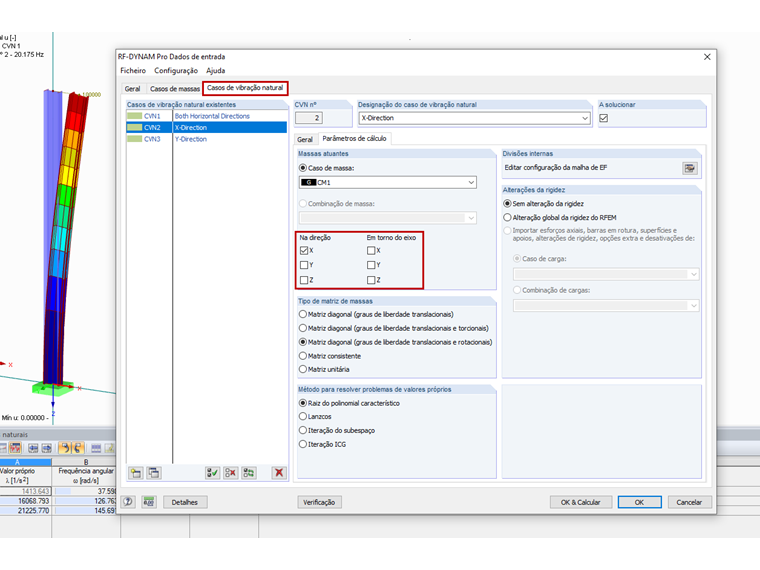Select 'Sem alteração da rigidez' option
Image resolution: width=760 pixels, height=570 pixels.
507,204
